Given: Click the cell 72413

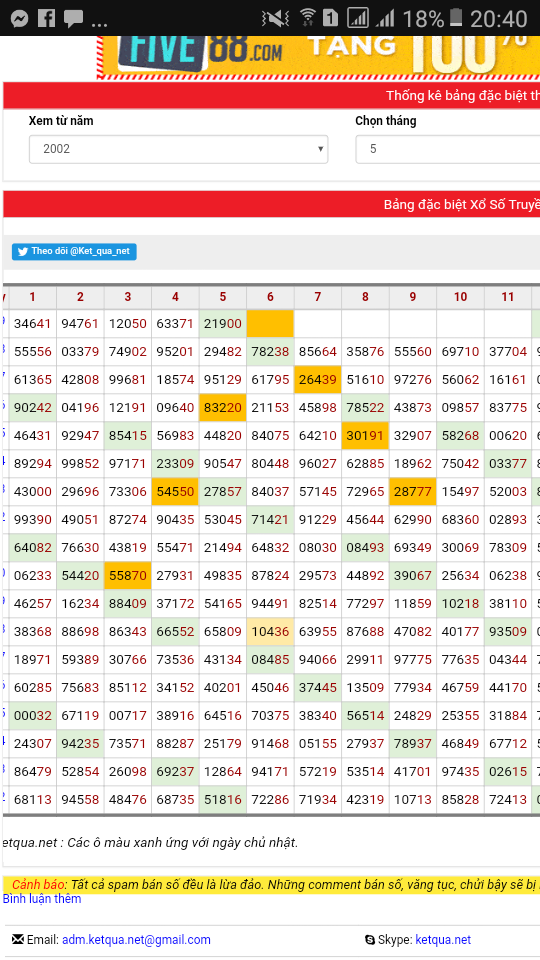Looking at the screenshot, I should [x=508, y=800].
